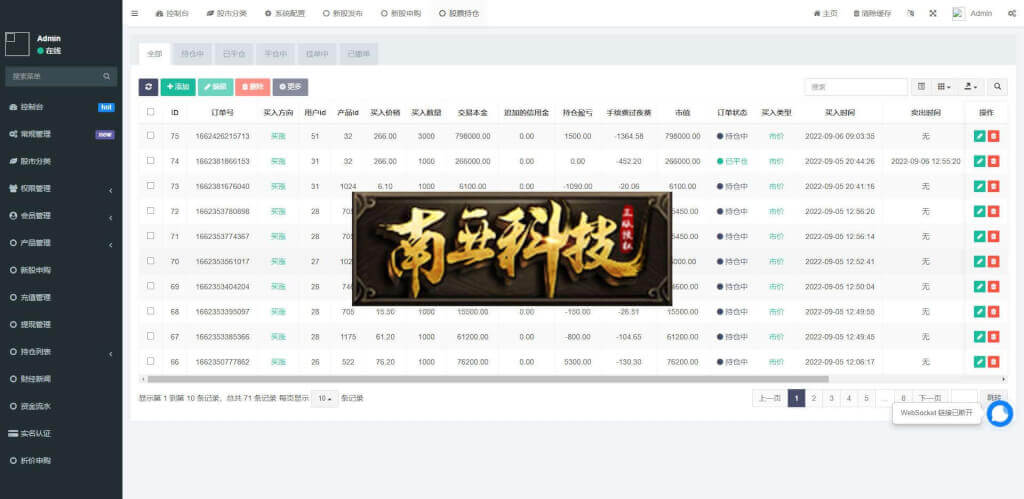Expand the 产品管理 sidebar menu
1024x499 pixels.
click(61, 243)
